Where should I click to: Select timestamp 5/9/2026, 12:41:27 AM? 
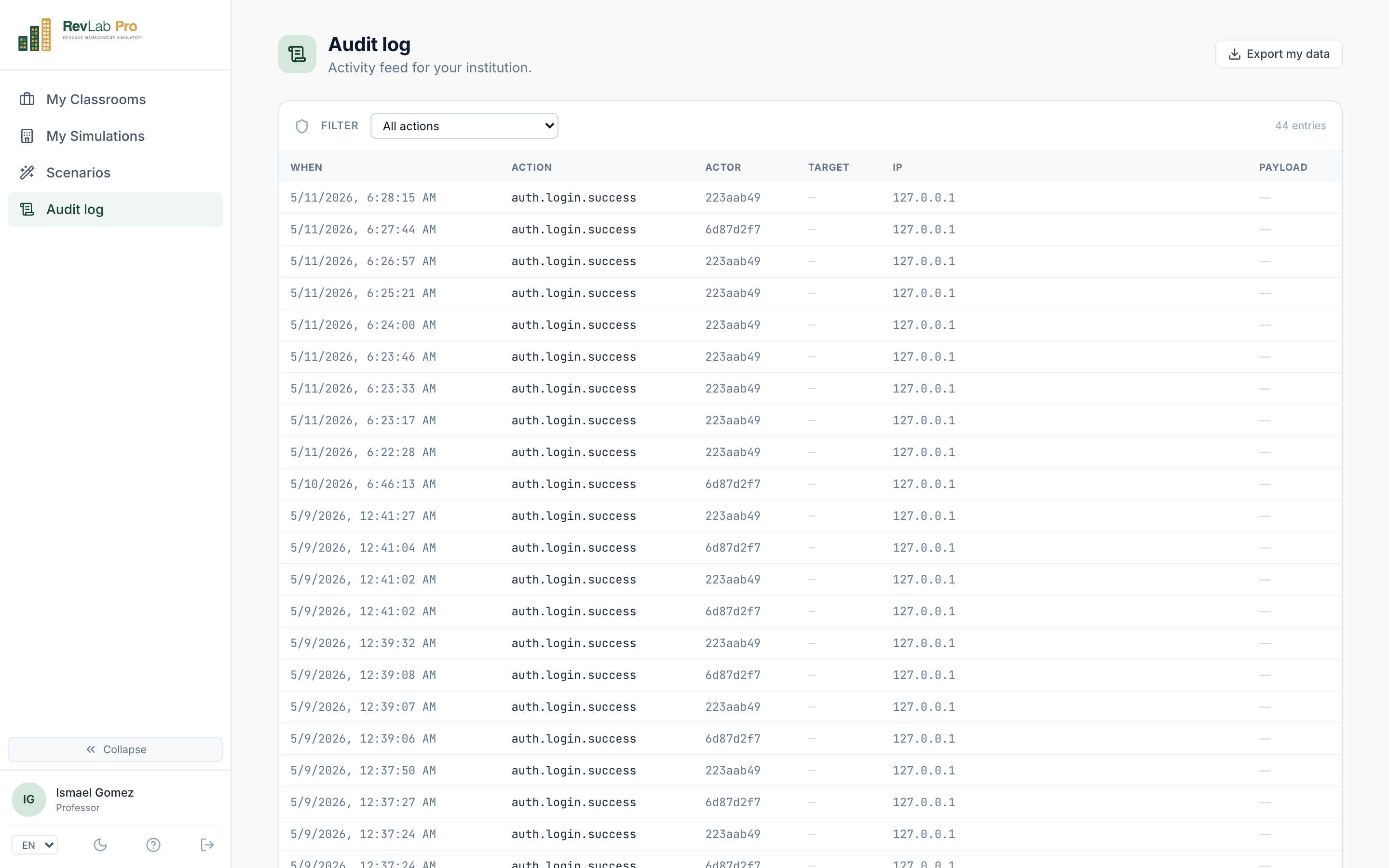(x=363, y=516)
